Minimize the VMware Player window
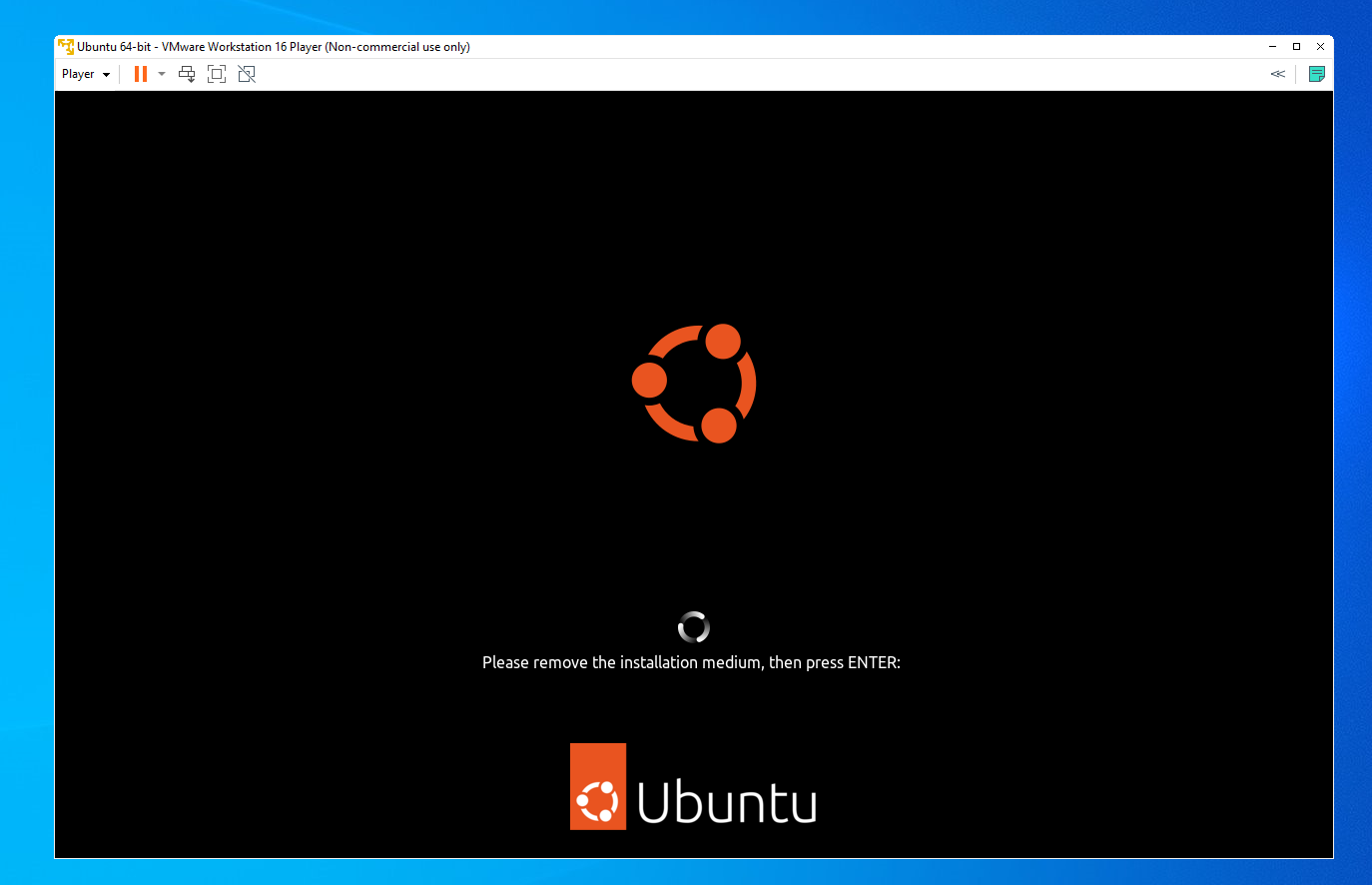This screenshot has height=885, width=1372. click(x=1272, y=46)
